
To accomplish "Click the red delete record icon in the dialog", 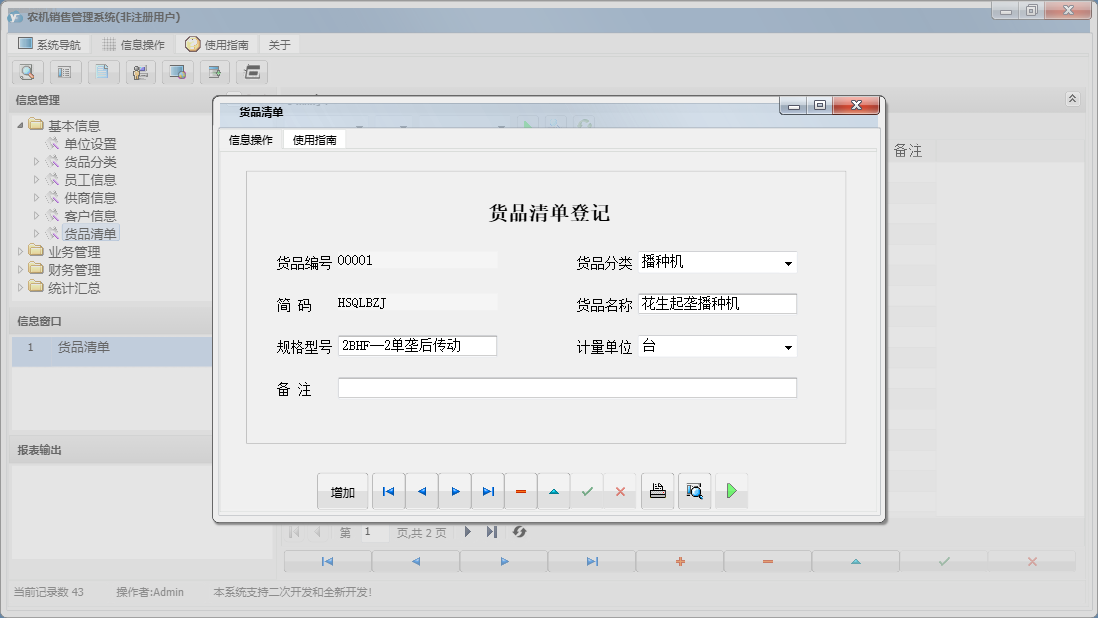I will click(521, 491).
